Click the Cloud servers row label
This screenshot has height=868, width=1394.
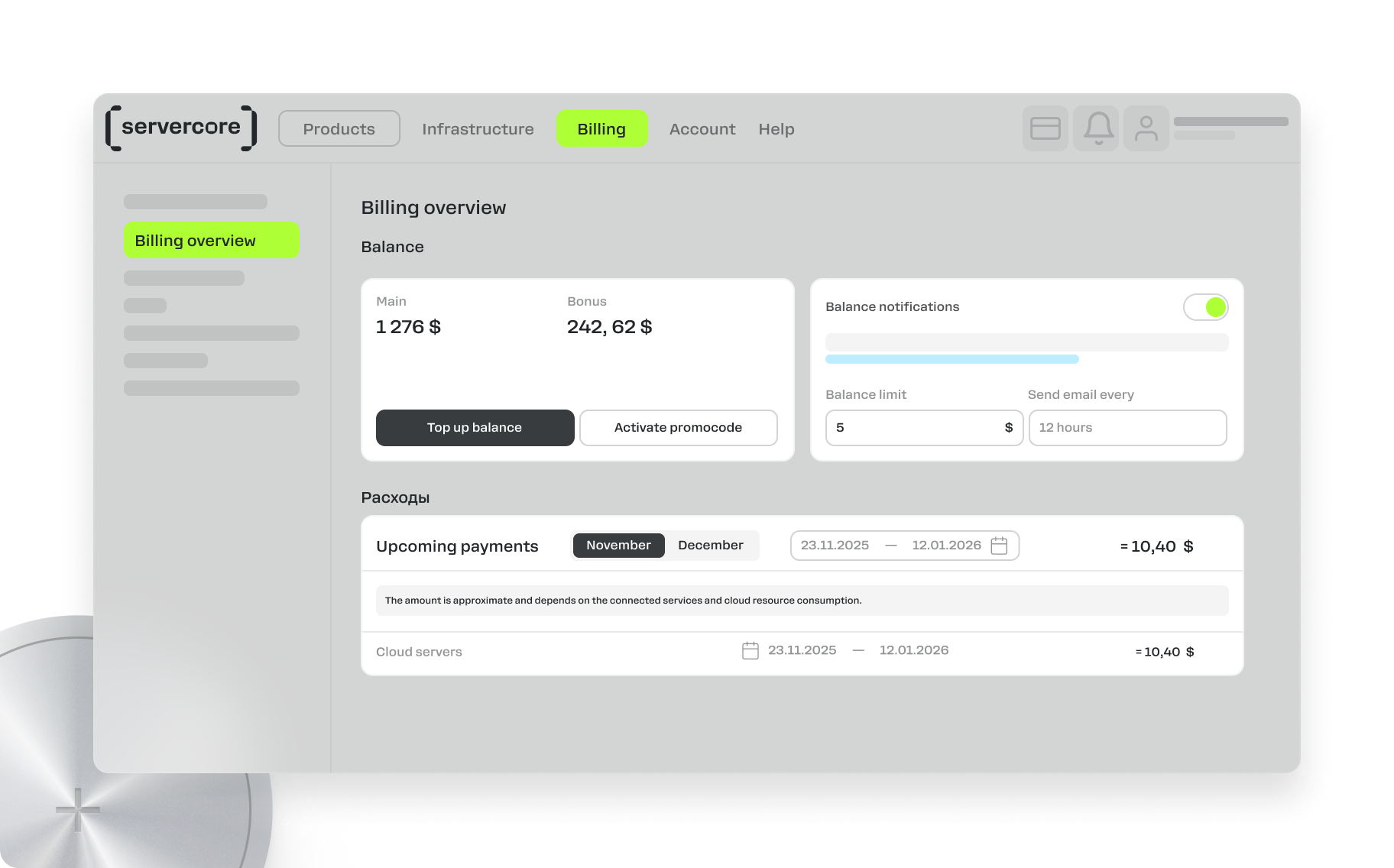(x=419, y=652)
